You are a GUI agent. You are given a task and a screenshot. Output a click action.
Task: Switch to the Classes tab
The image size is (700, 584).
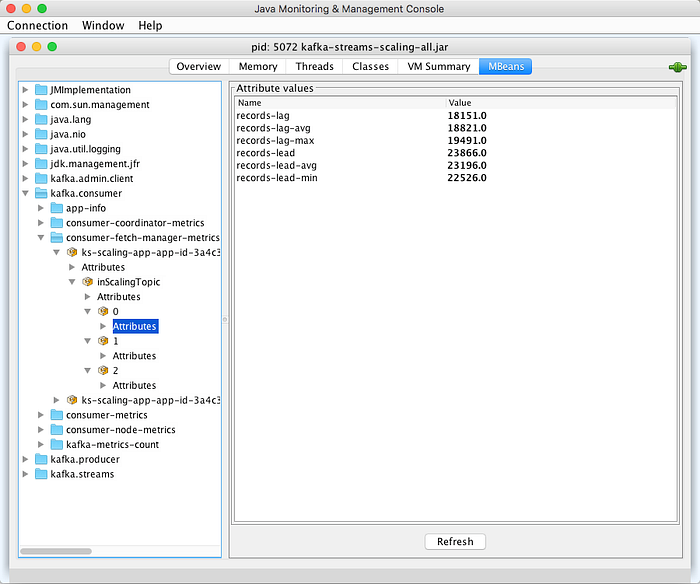370,67
